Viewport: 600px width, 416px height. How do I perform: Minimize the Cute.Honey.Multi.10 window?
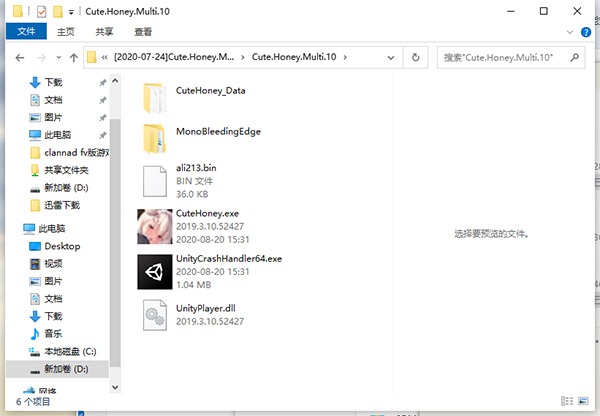click(510, 11)
